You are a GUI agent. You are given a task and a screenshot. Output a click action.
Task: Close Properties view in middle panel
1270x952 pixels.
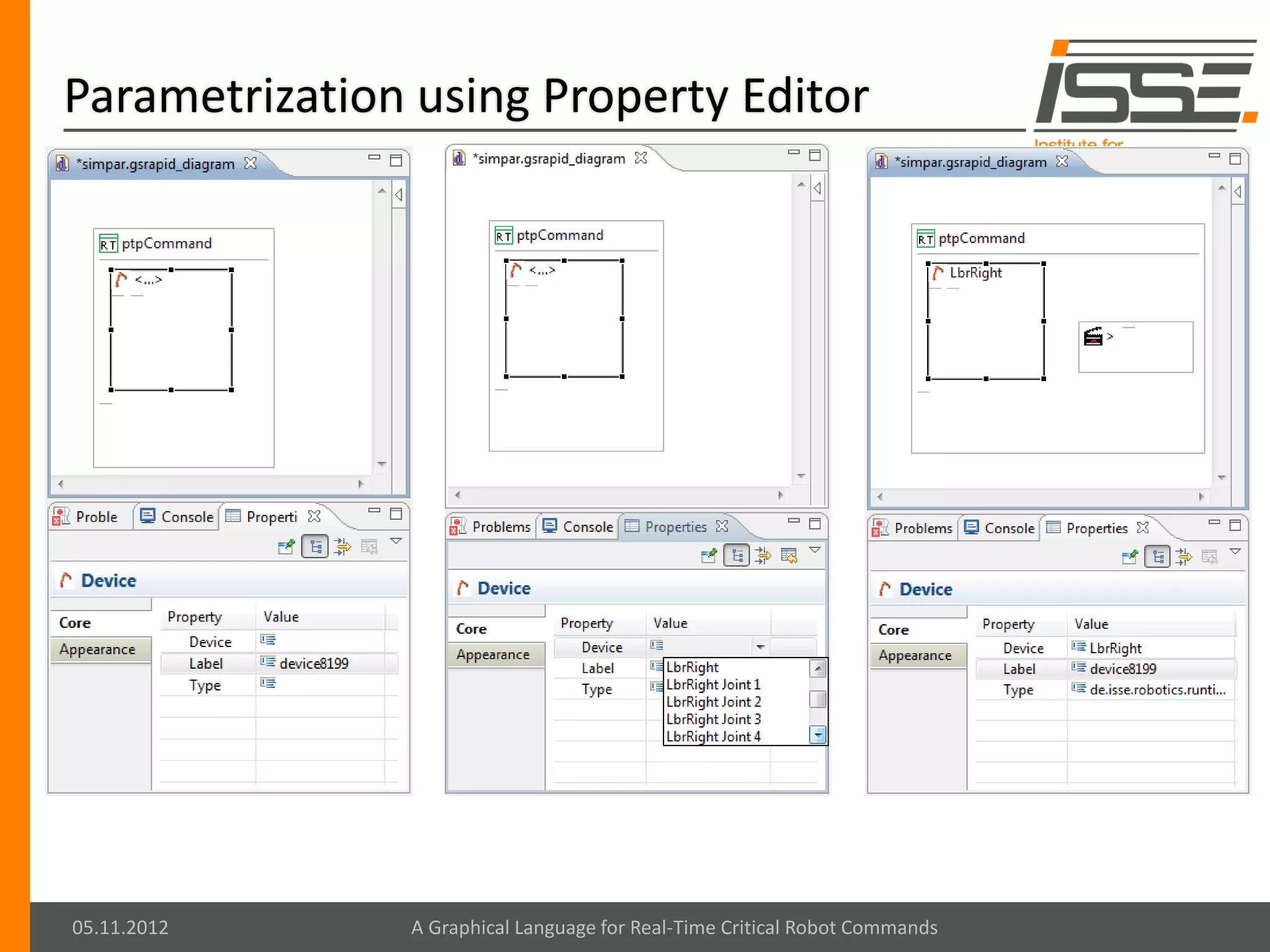click(722, 526)
